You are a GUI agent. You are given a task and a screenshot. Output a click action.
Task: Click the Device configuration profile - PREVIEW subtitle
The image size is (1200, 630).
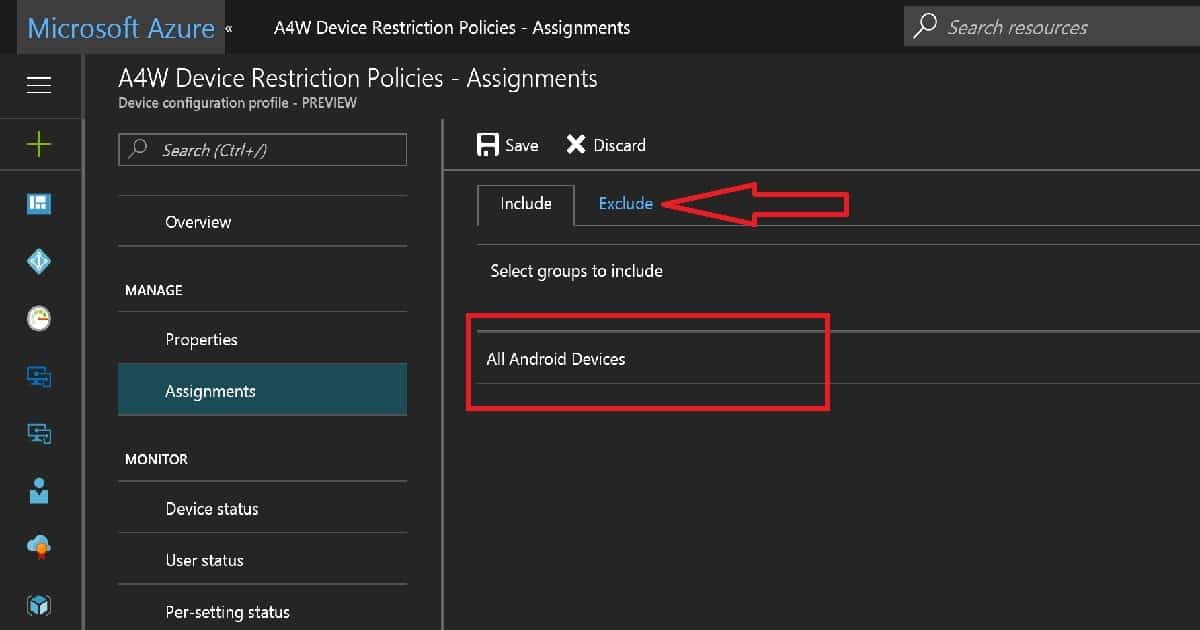coord(237,103)
